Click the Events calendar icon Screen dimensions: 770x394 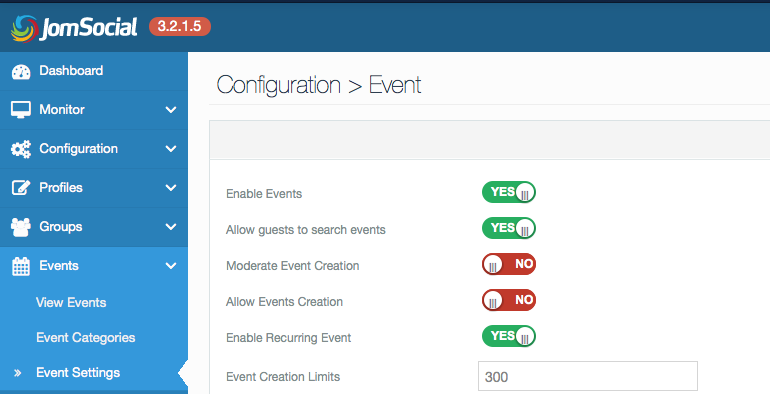click(21, 266)
